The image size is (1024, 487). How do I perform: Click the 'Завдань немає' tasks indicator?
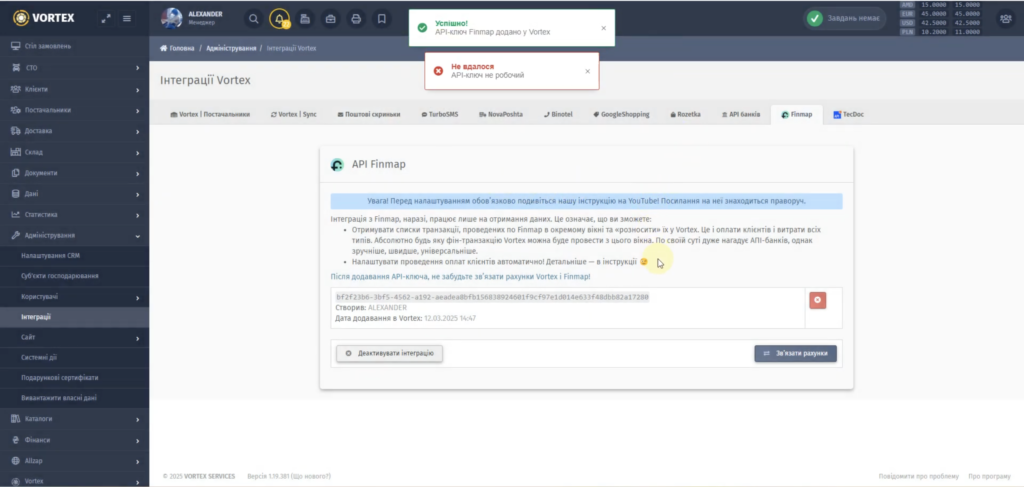[844, 18]
